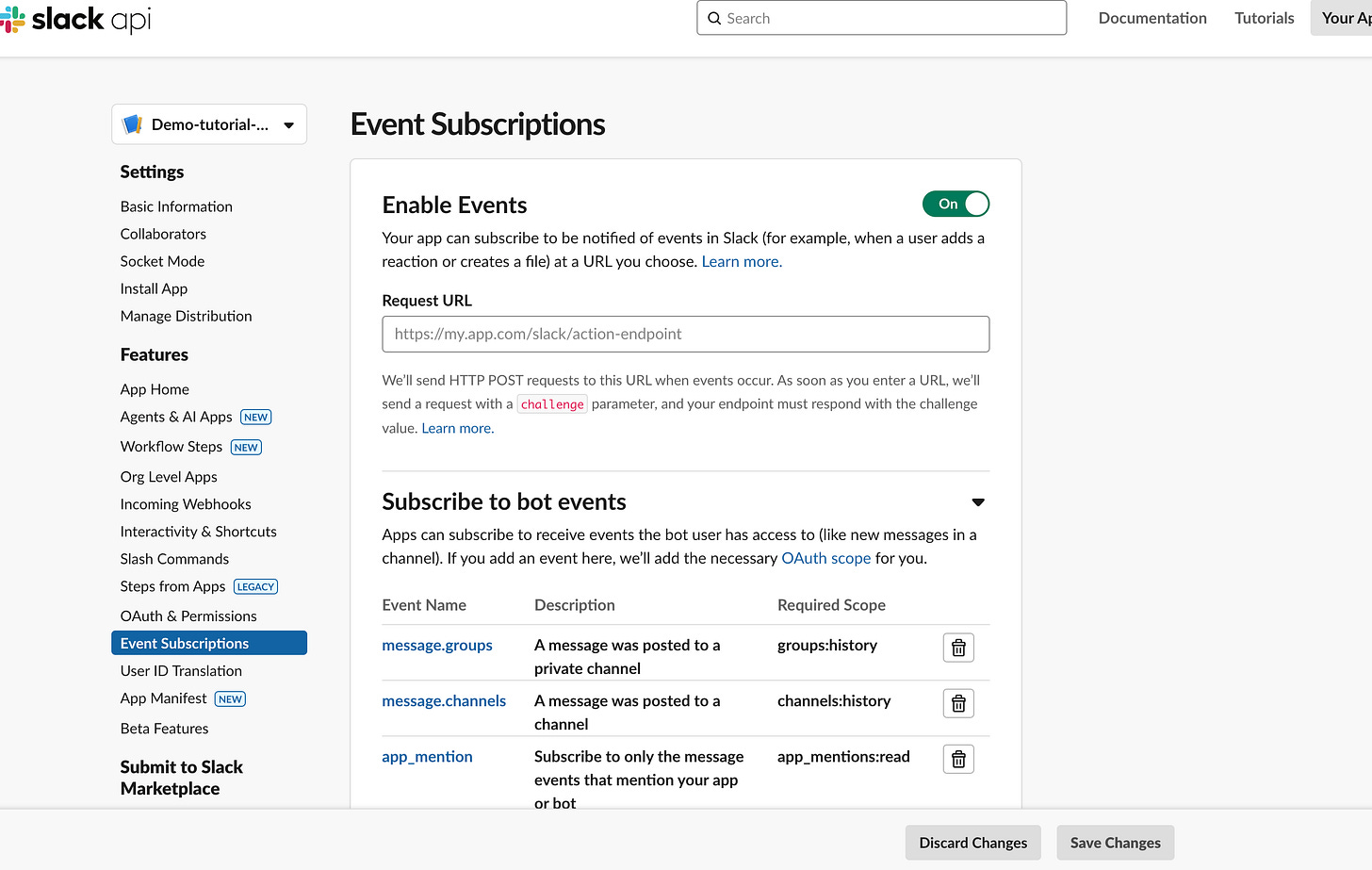
Task: Collapse the Subscribe to bot events section
Action: click(978, 502)
